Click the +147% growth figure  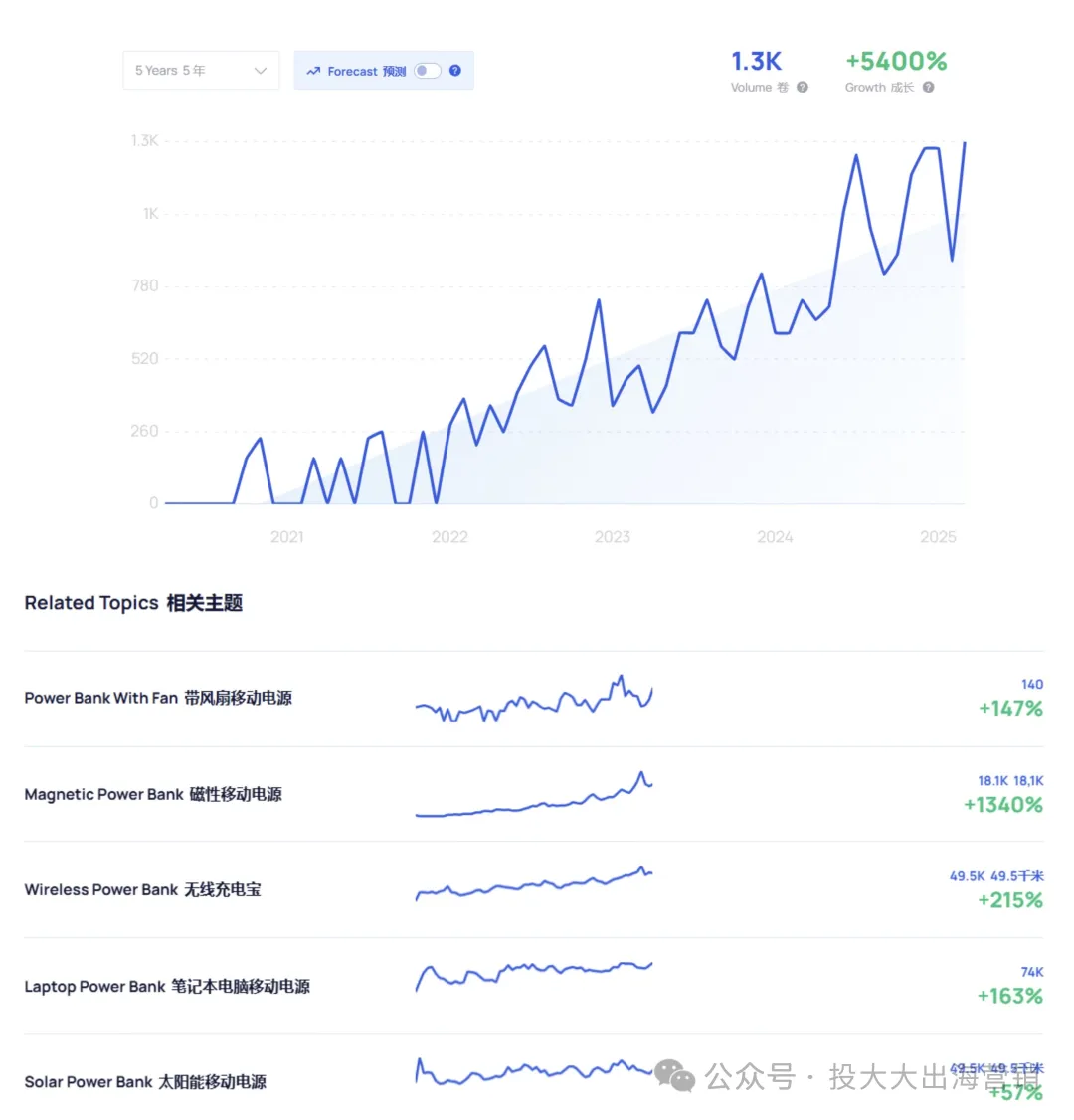1010,708
